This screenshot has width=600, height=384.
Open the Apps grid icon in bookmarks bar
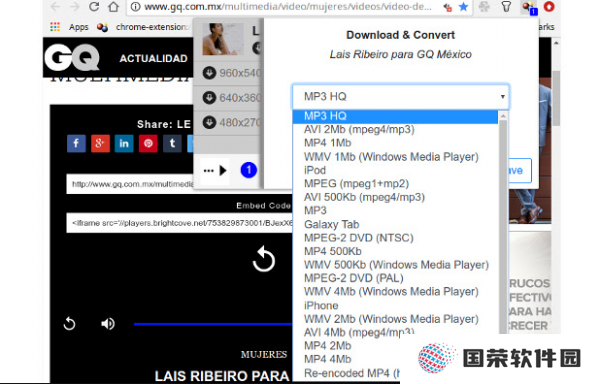point(55,27)
